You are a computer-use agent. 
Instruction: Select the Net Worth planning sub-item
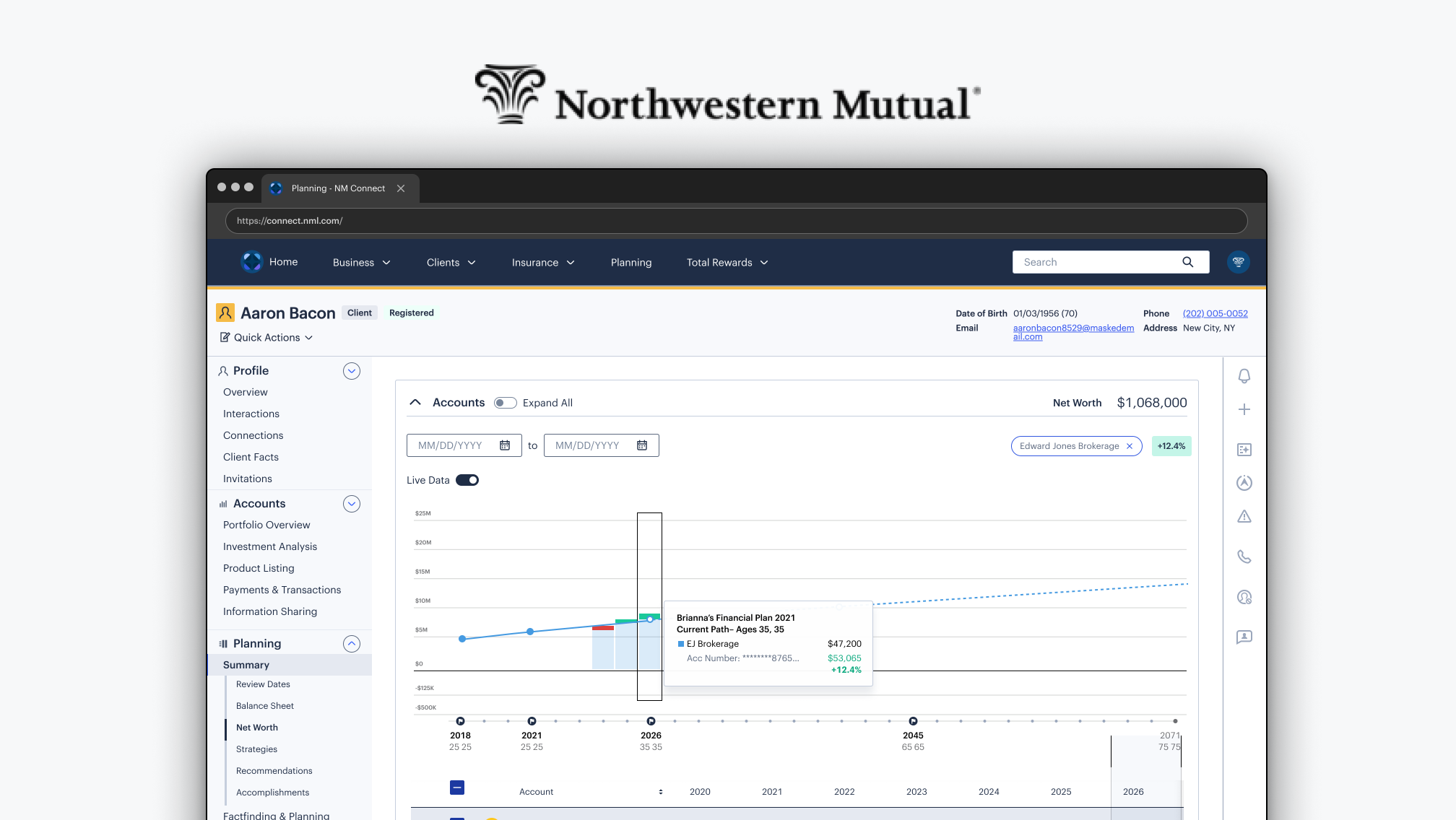click(257, 728)
